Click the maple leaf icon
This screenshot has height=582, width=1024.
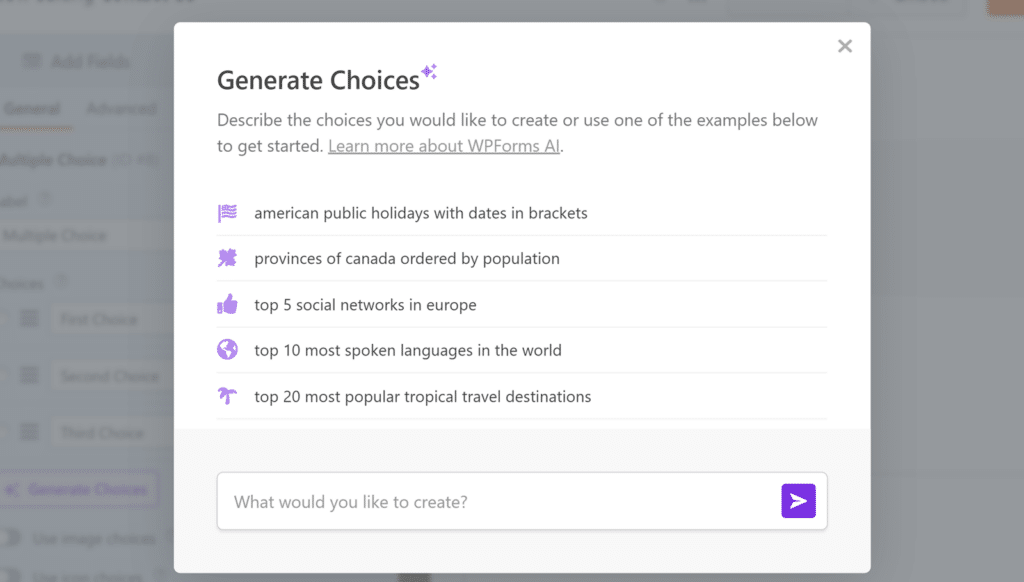[x=227, y=258]
